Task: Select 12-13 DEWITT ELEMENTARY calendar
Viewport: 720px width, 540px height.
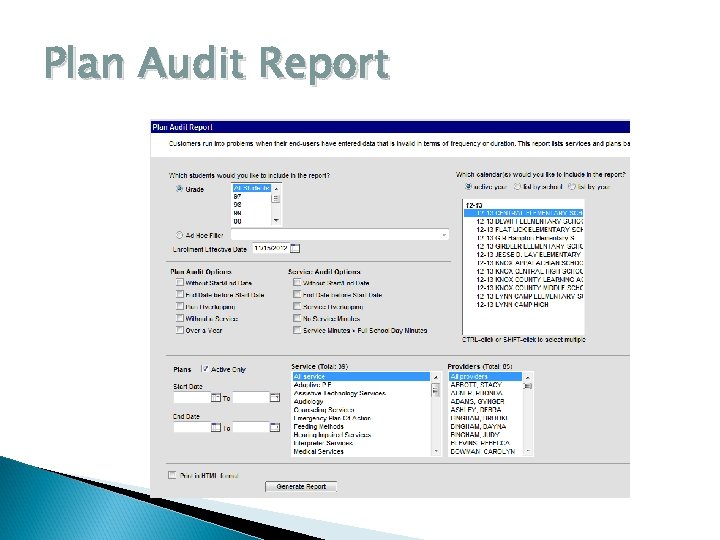Action: [x=523, y=221]
